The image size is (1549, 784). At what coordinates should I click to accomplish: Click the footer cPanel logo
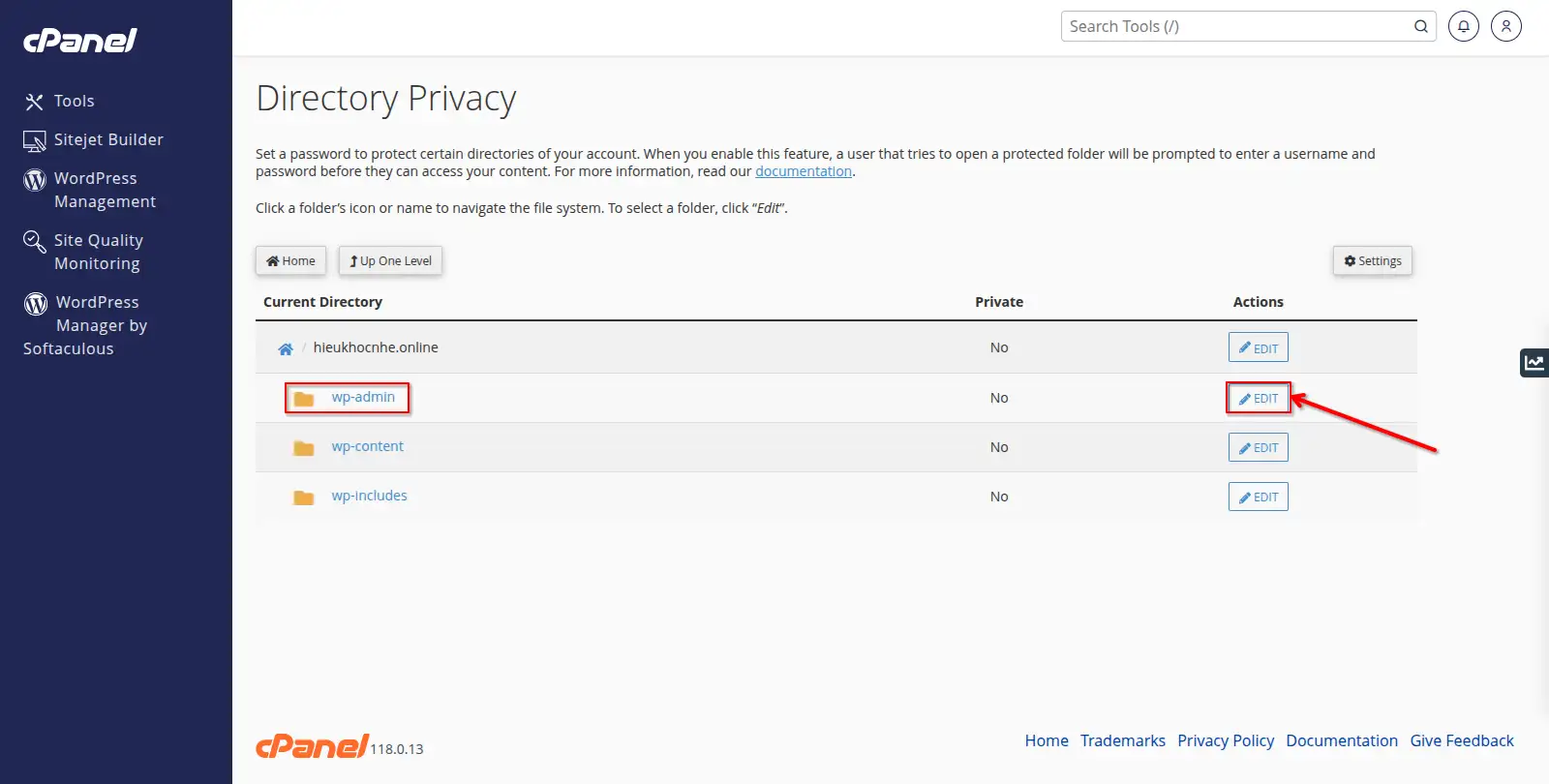tap(312, 745)
